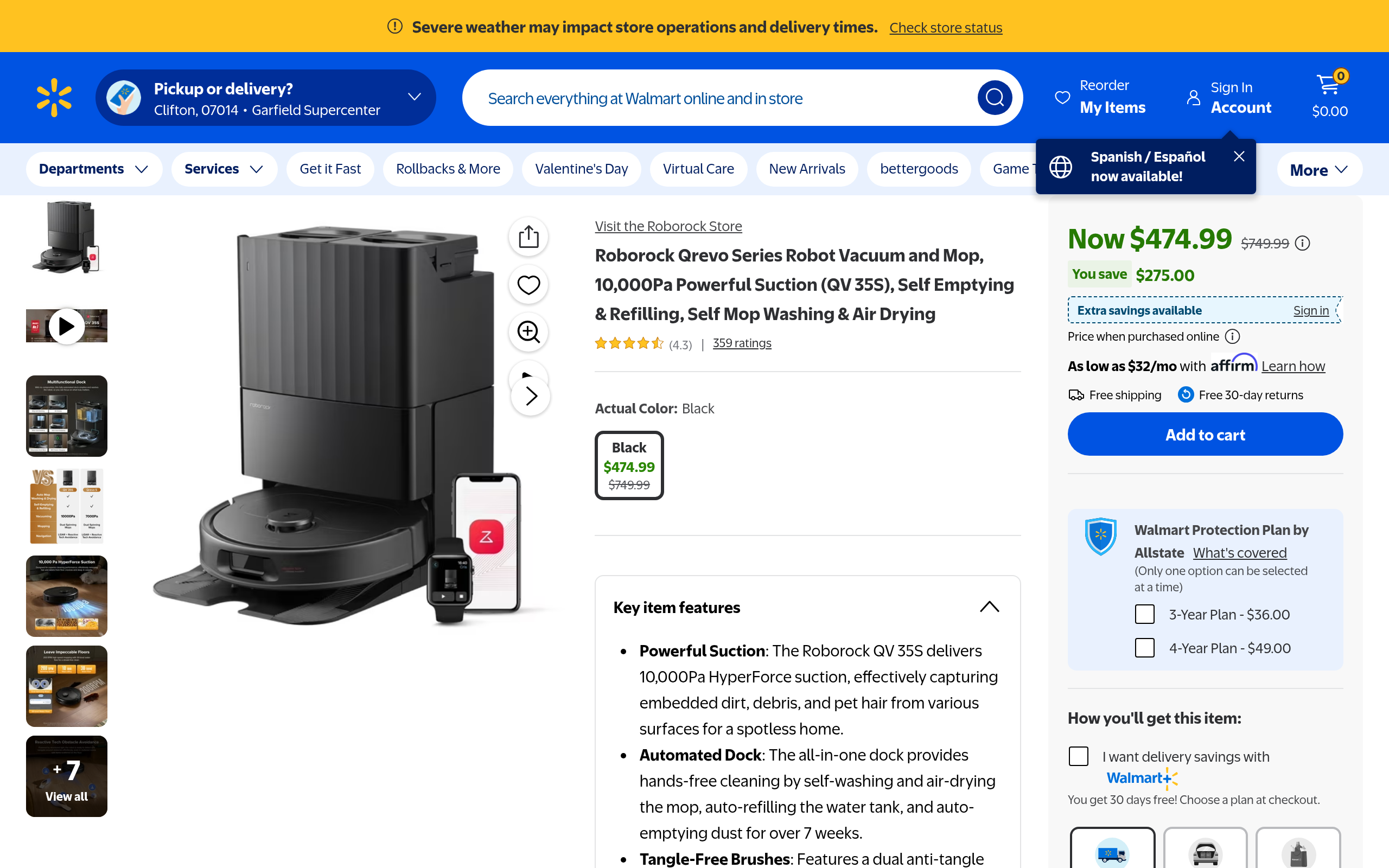
Task: Open the shopping cart icon
Action: (1329, 86)
